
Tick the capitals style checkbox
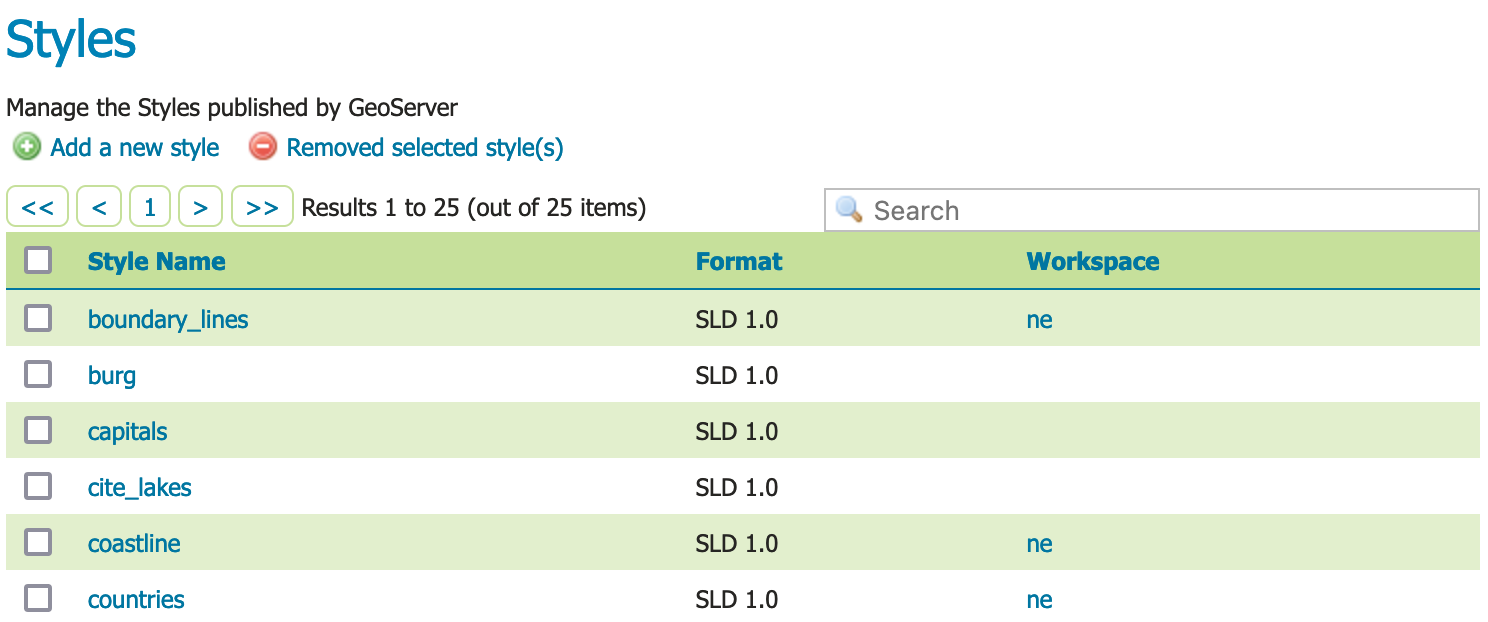38,431
